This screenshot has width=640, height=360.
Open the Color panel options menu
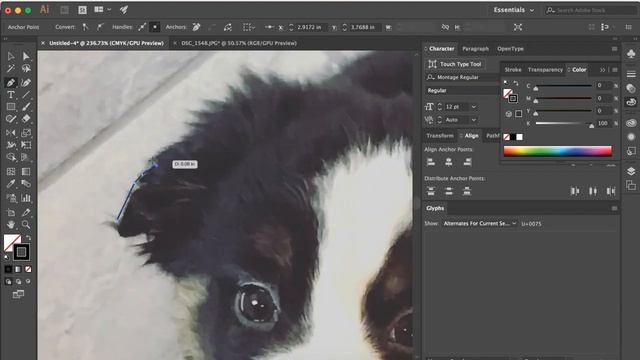coord(615,70)
